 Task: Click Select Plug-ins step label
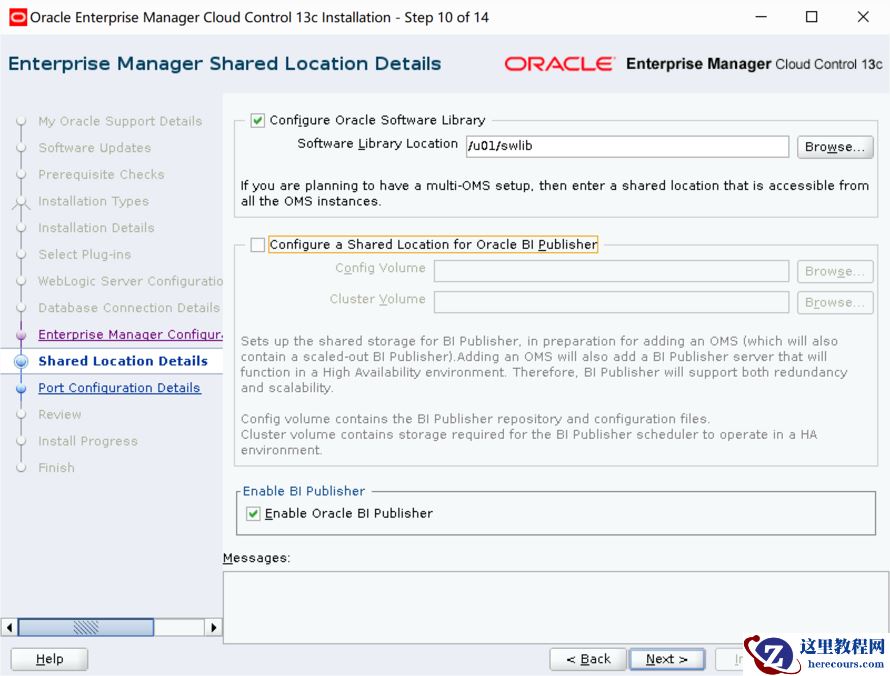click(85, 254)
